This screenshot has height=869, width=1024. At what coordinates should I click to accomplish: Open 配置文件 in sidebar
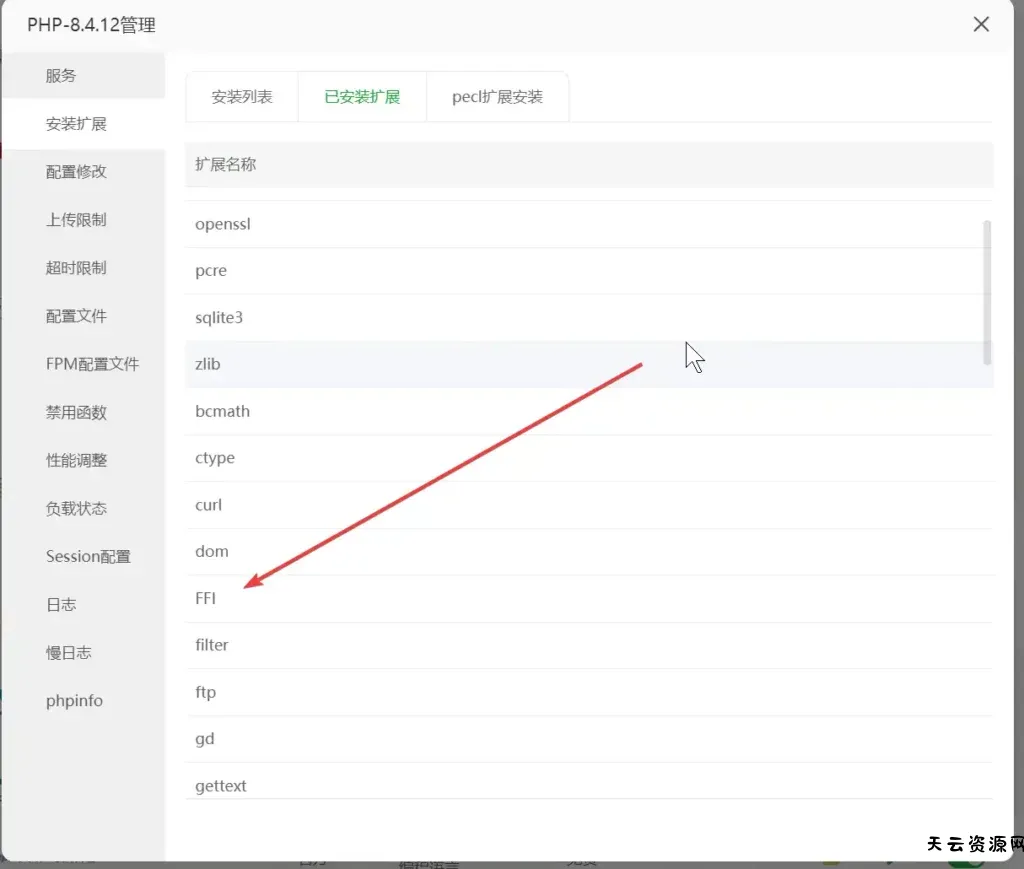tap(76, 316)
